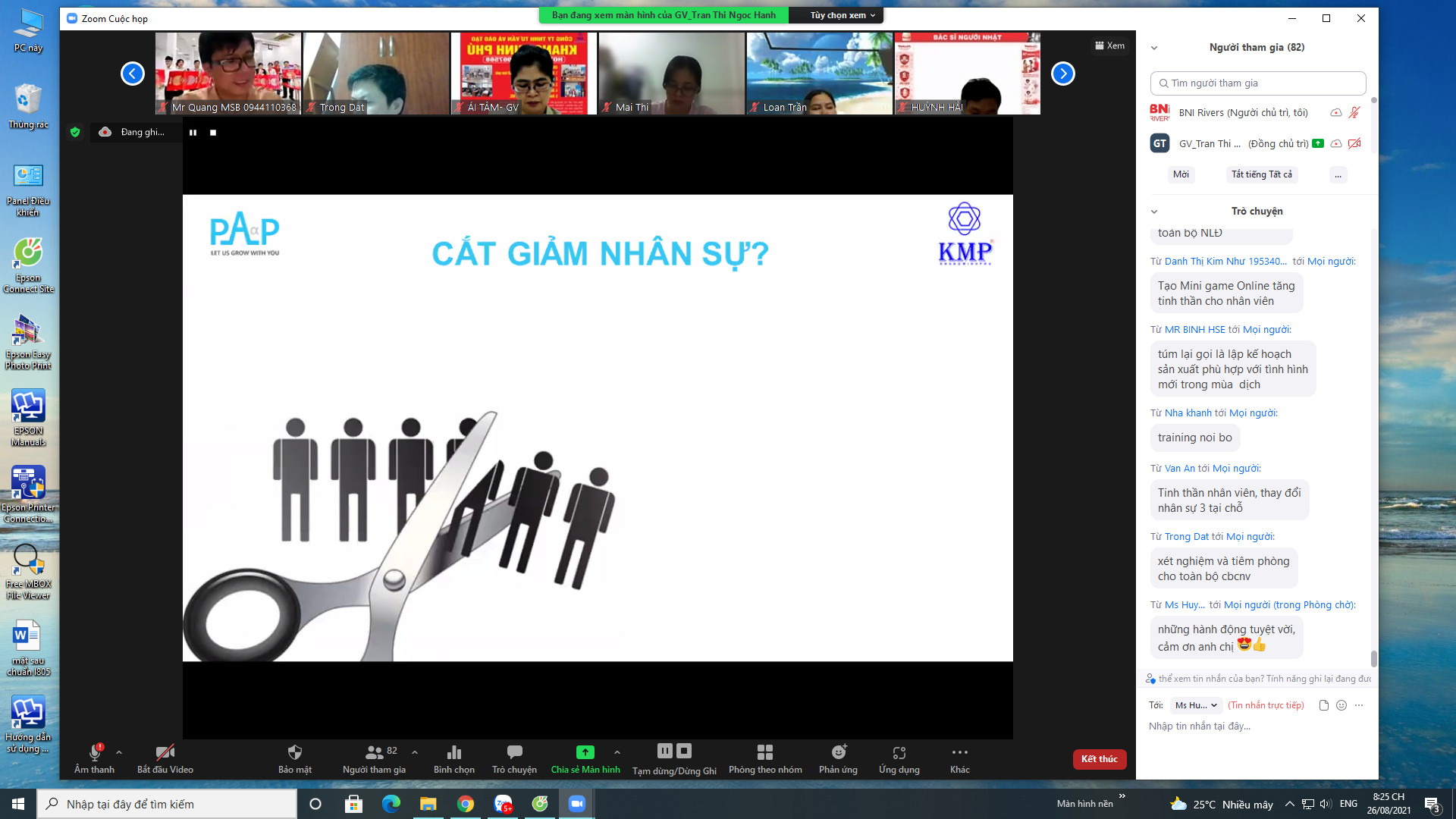Click the Tắt tiếng Tất cả button
This screenshot has height=819, width=1456.
tap(1261, 174)
